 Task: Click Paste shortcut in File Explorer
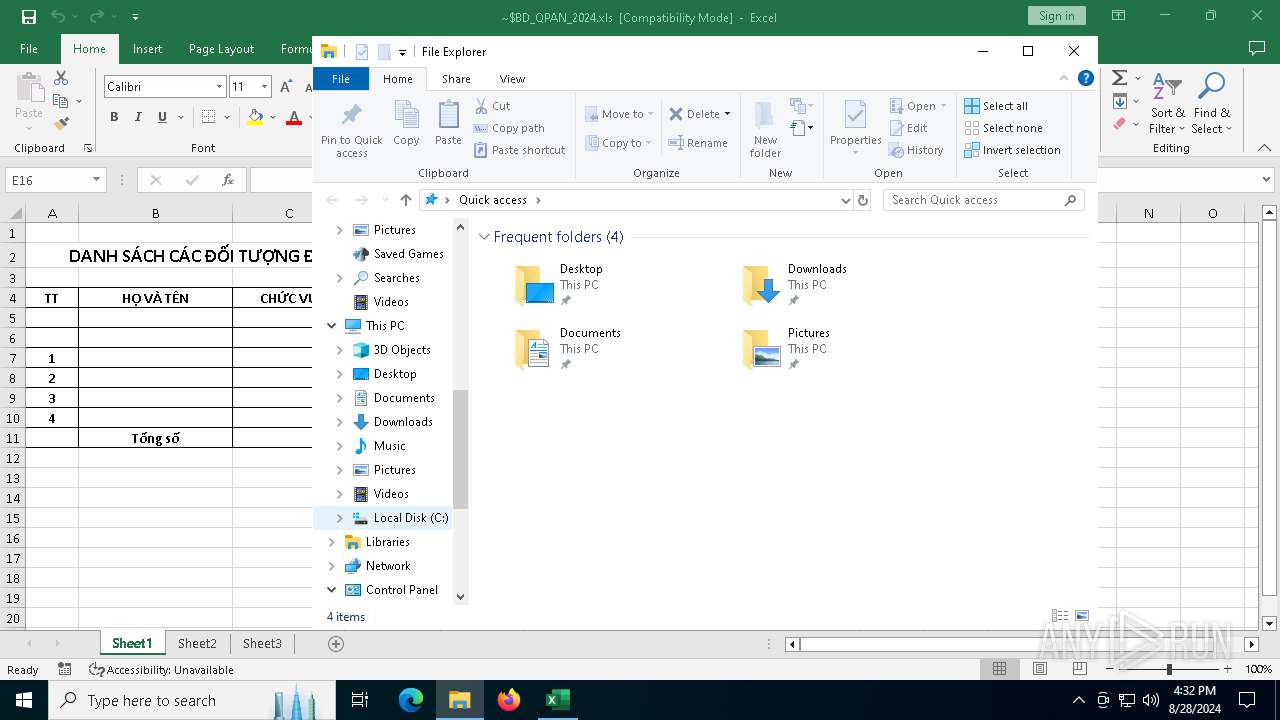pyautogui.click(x=519, y=150)
